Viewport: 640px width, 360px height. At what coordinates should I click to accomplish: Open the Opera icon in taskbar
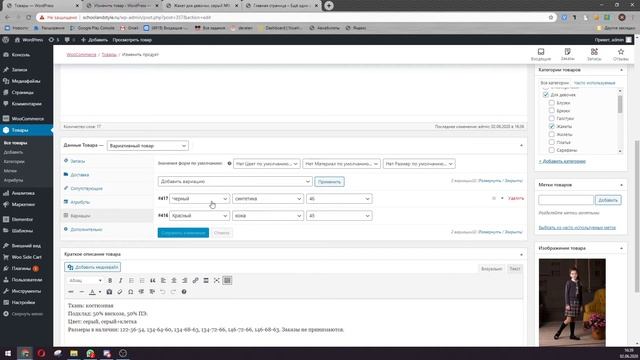(x=41, y=353)
